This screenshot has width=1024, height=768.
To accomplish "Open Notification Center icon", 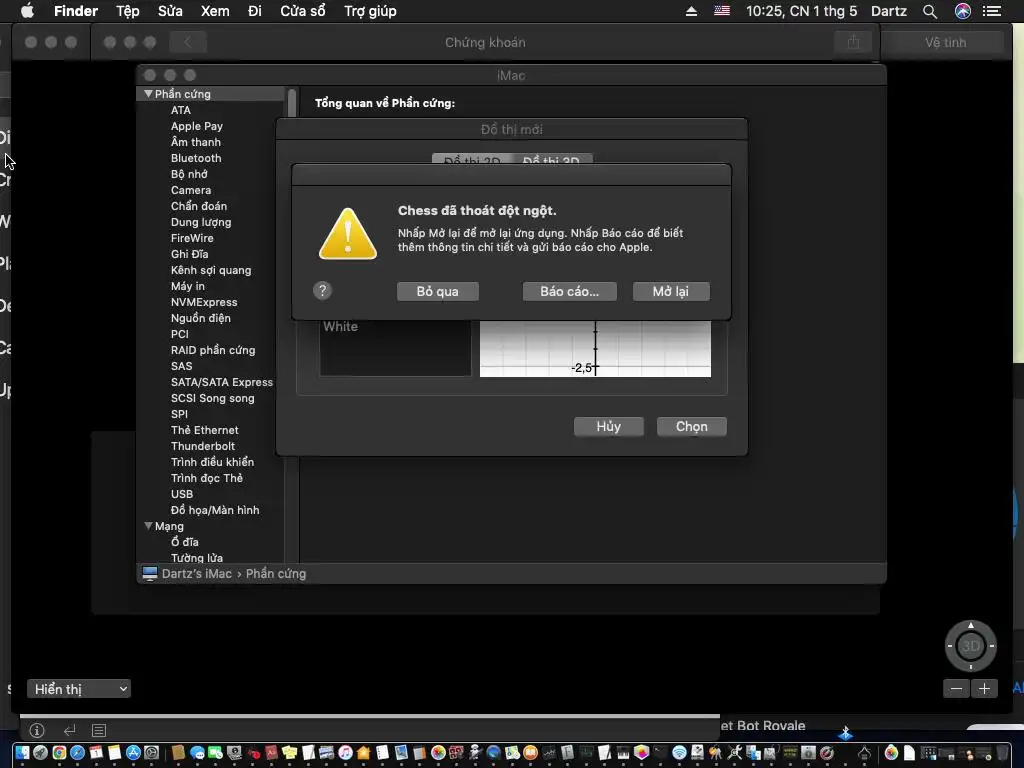I will tap(992, 11).
